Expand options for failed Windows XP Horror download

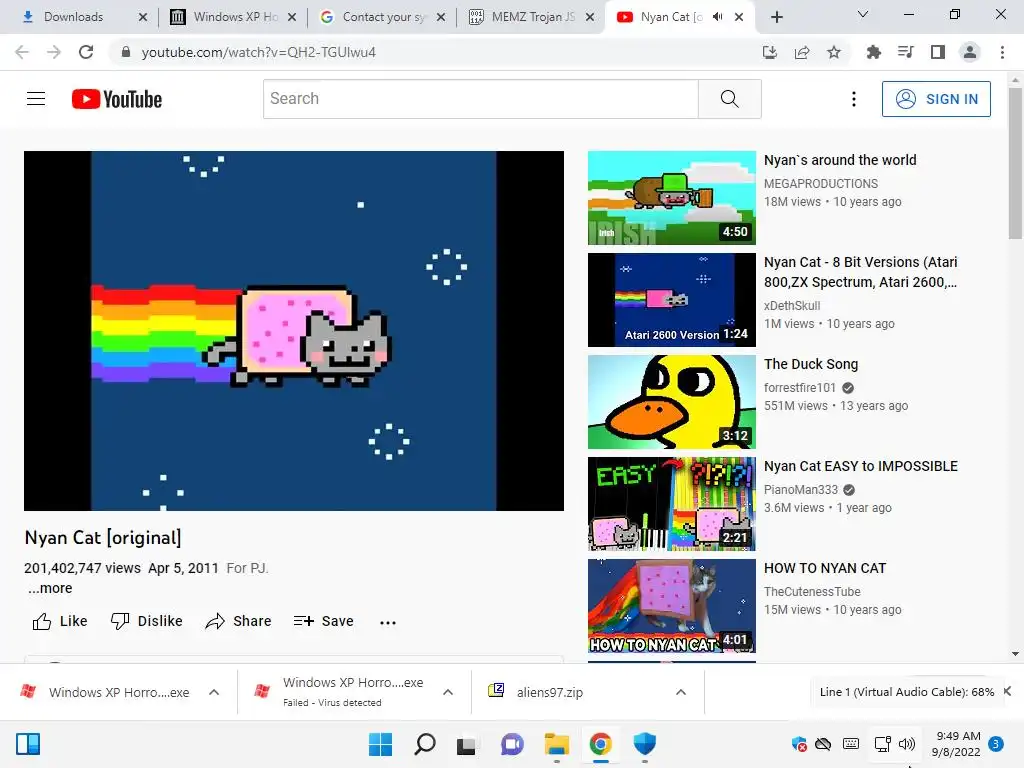coord(448,692)
